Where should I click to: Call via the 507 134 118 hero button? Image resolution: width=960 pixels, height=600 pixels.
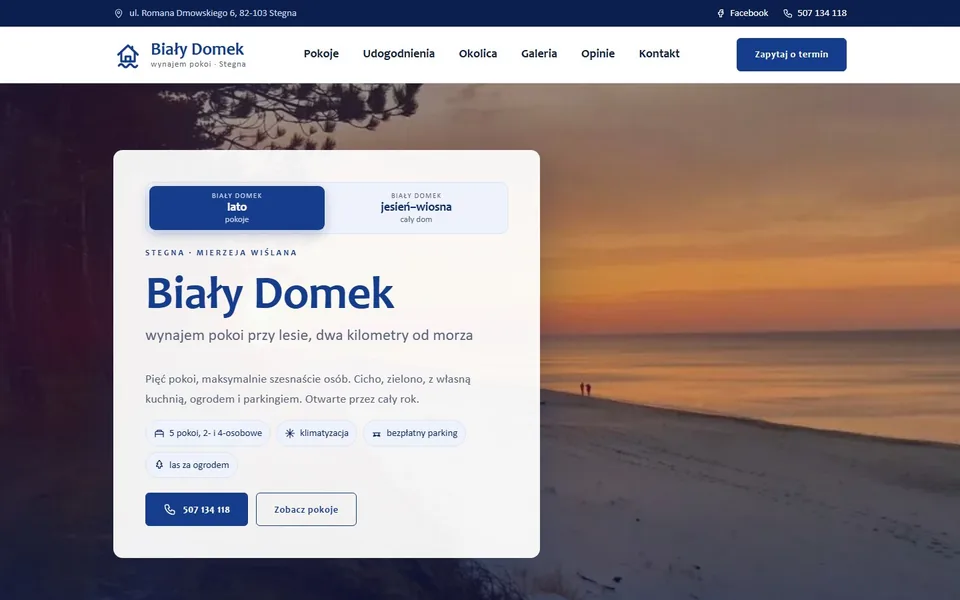tap(197, 509)
